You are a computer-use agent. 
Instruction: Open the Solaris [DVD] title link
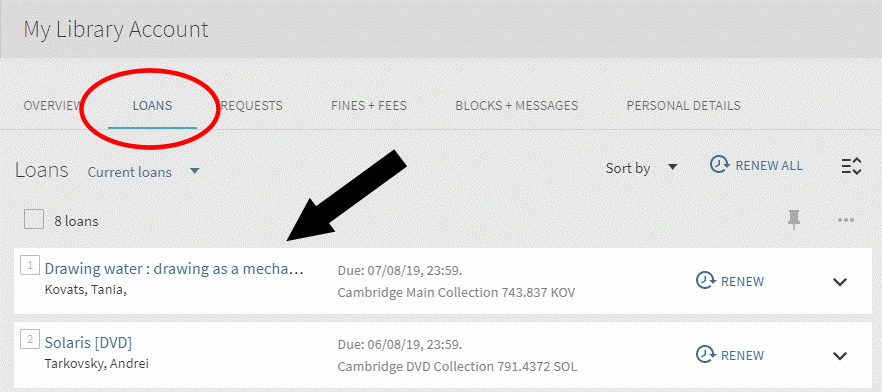tap(88, 343)
